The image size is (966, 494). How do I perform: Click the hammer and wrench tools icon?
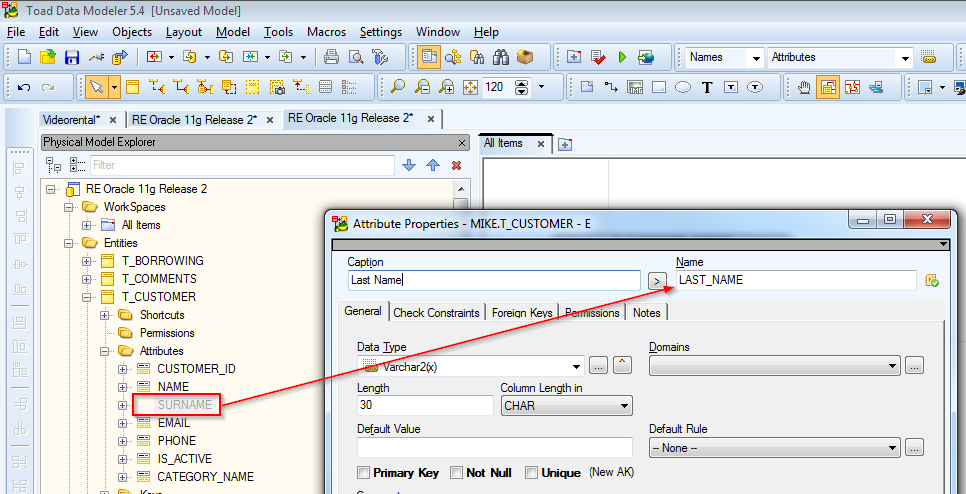click(x=380, y=57)
